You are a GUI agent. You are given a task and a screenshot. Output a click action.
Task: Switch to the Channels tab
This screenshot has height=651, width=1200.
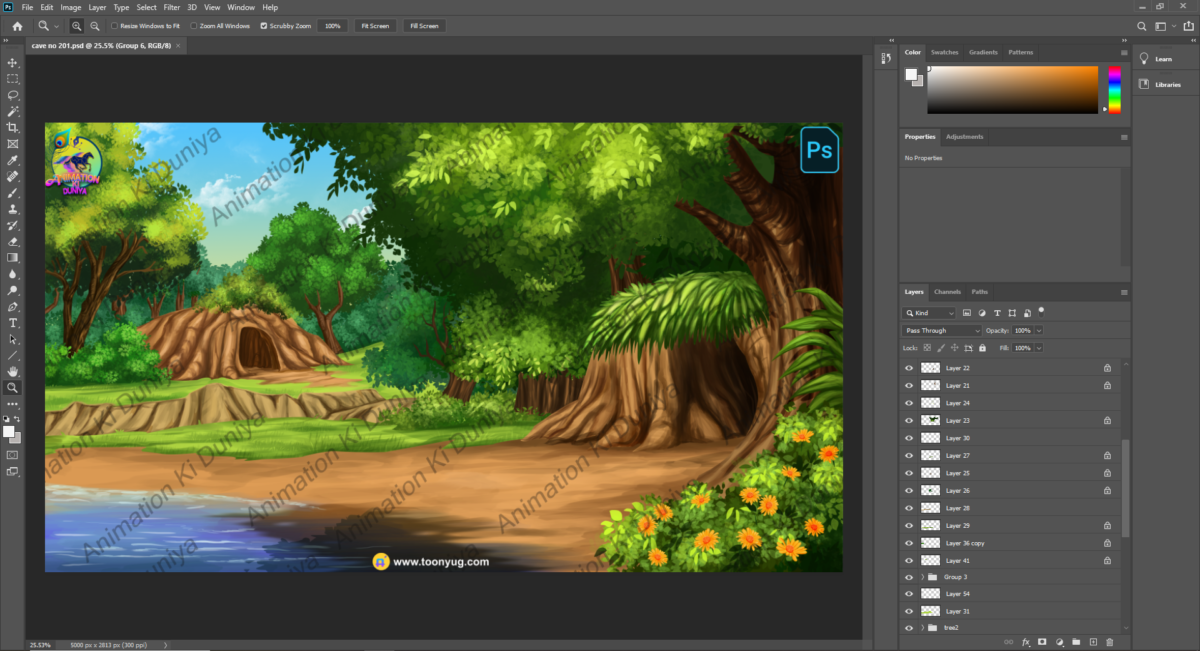point(946,292)
